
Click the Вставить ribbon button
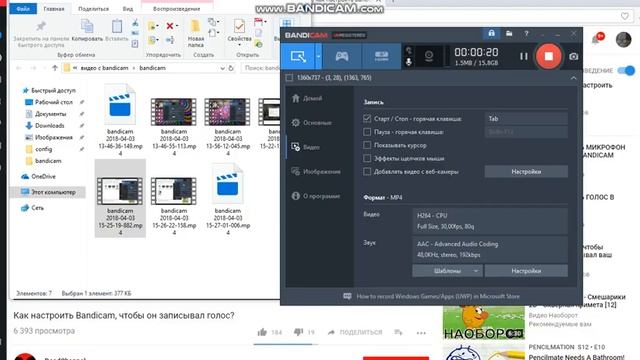click(117, 30)
